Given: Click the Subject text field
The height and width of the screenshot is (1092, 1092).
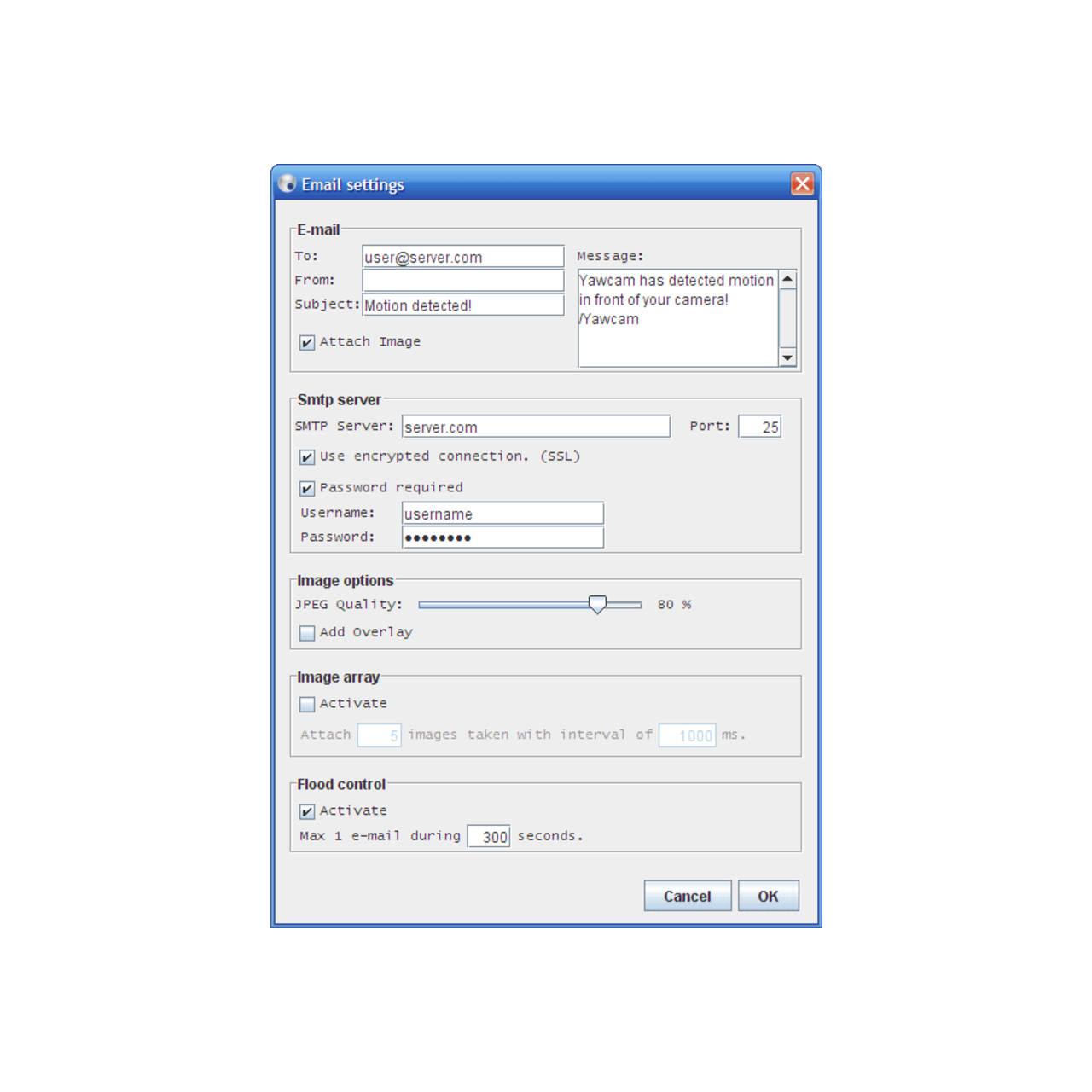Looking at the screenshot, I should pyautogui.click(x=462, y=305).
